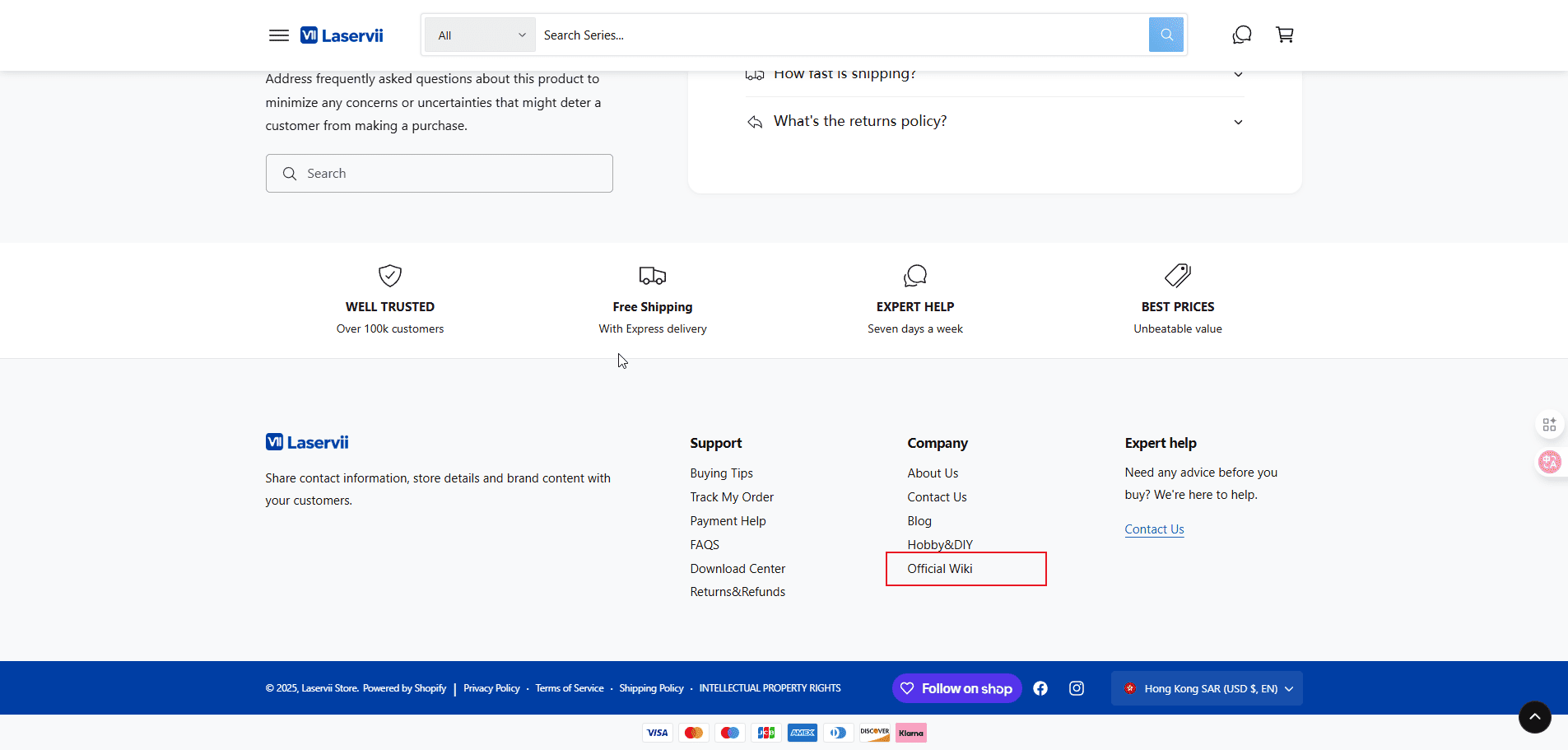Go to Download Center in Support
The height and width of the screenshot is (750, 1568).
click(x=737, y=569)
